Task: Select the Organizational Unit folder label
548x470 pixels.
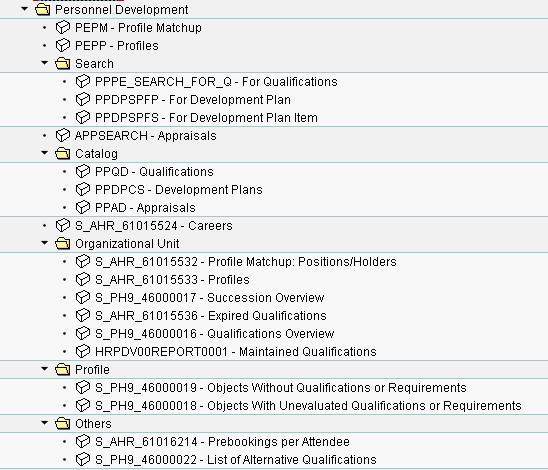Action: [127, 244]
